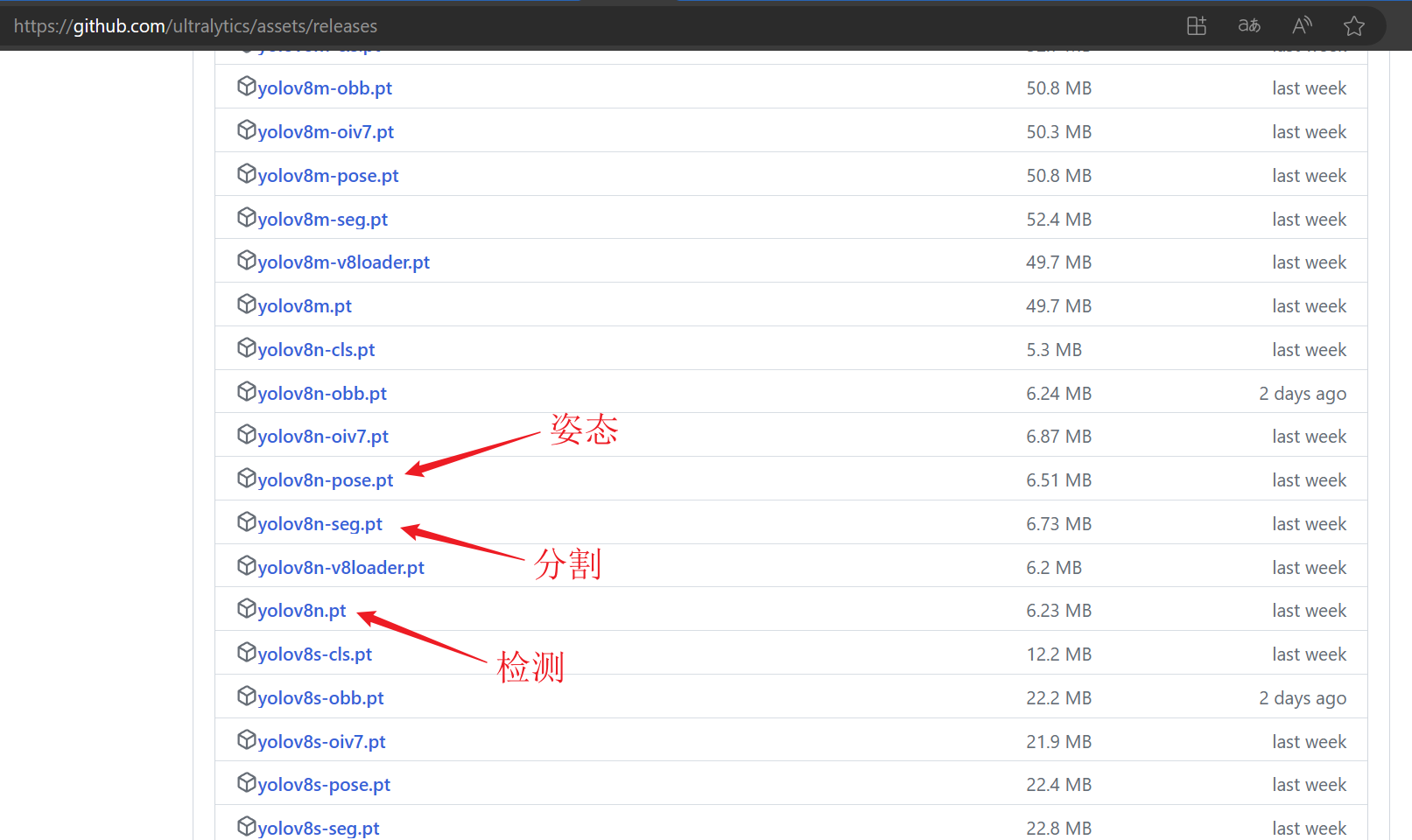
Task: Click package icon beside yolov8n-seg.pt
Action: pyautogui.click(x=246, y=521)
